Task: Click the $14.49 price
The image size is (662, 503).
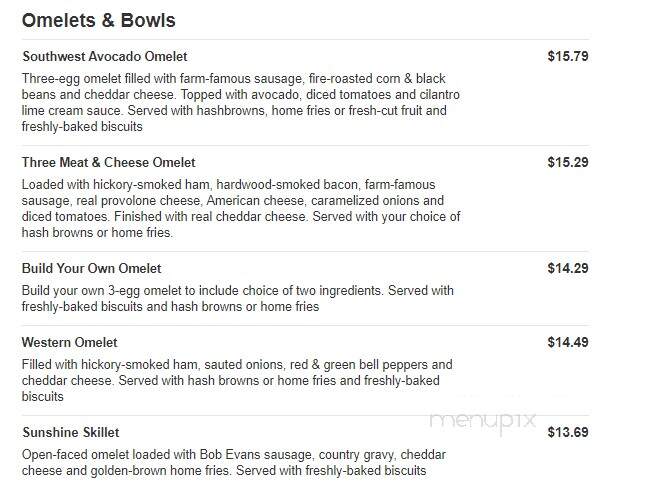Action: [567, 342]
